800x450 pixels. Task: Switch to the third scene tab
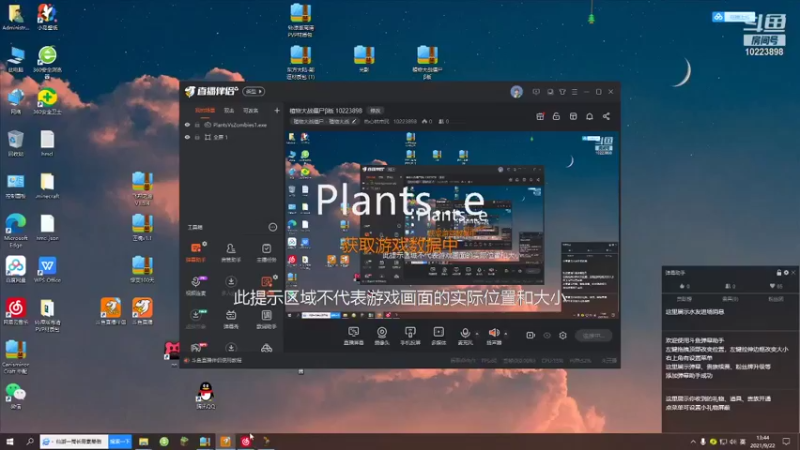click(250, 110)
